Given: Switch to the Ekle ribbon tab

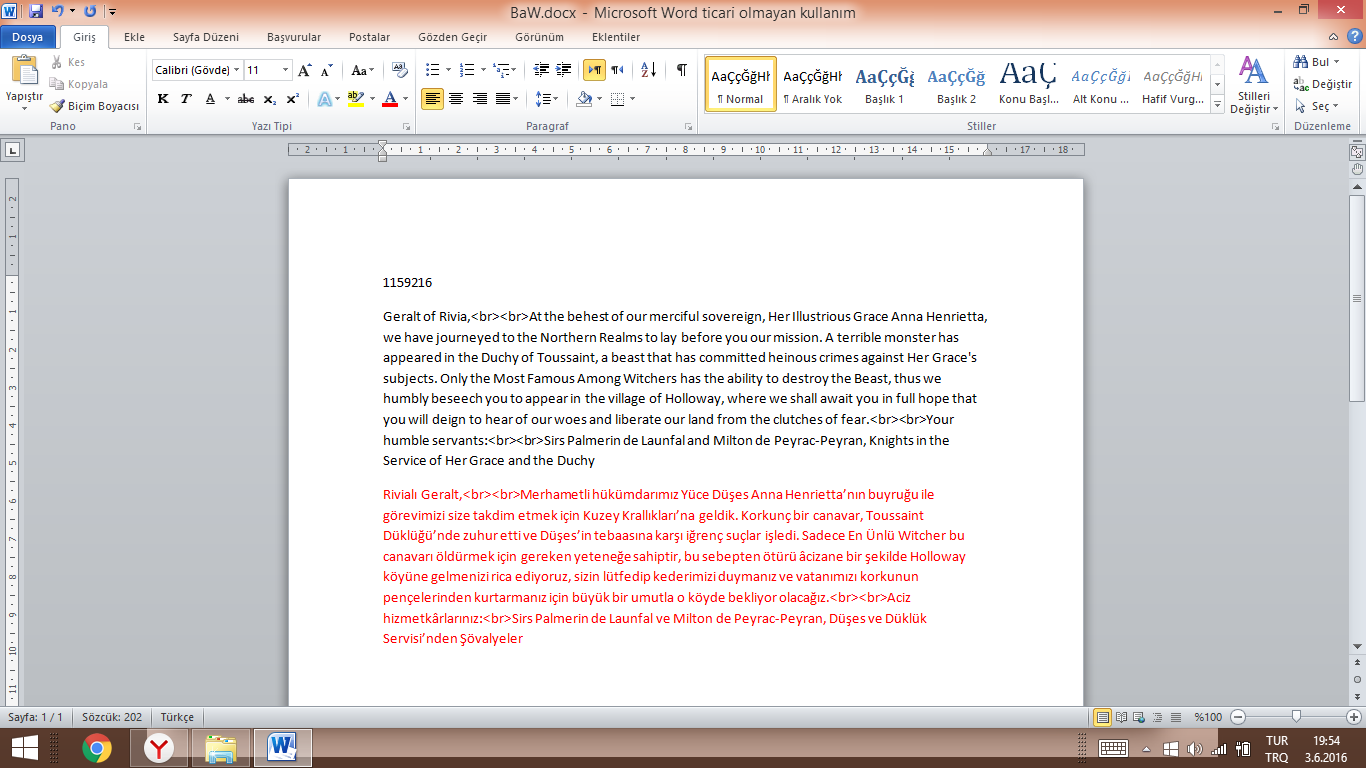Looking at the screenshot, I should coord(134,37).
